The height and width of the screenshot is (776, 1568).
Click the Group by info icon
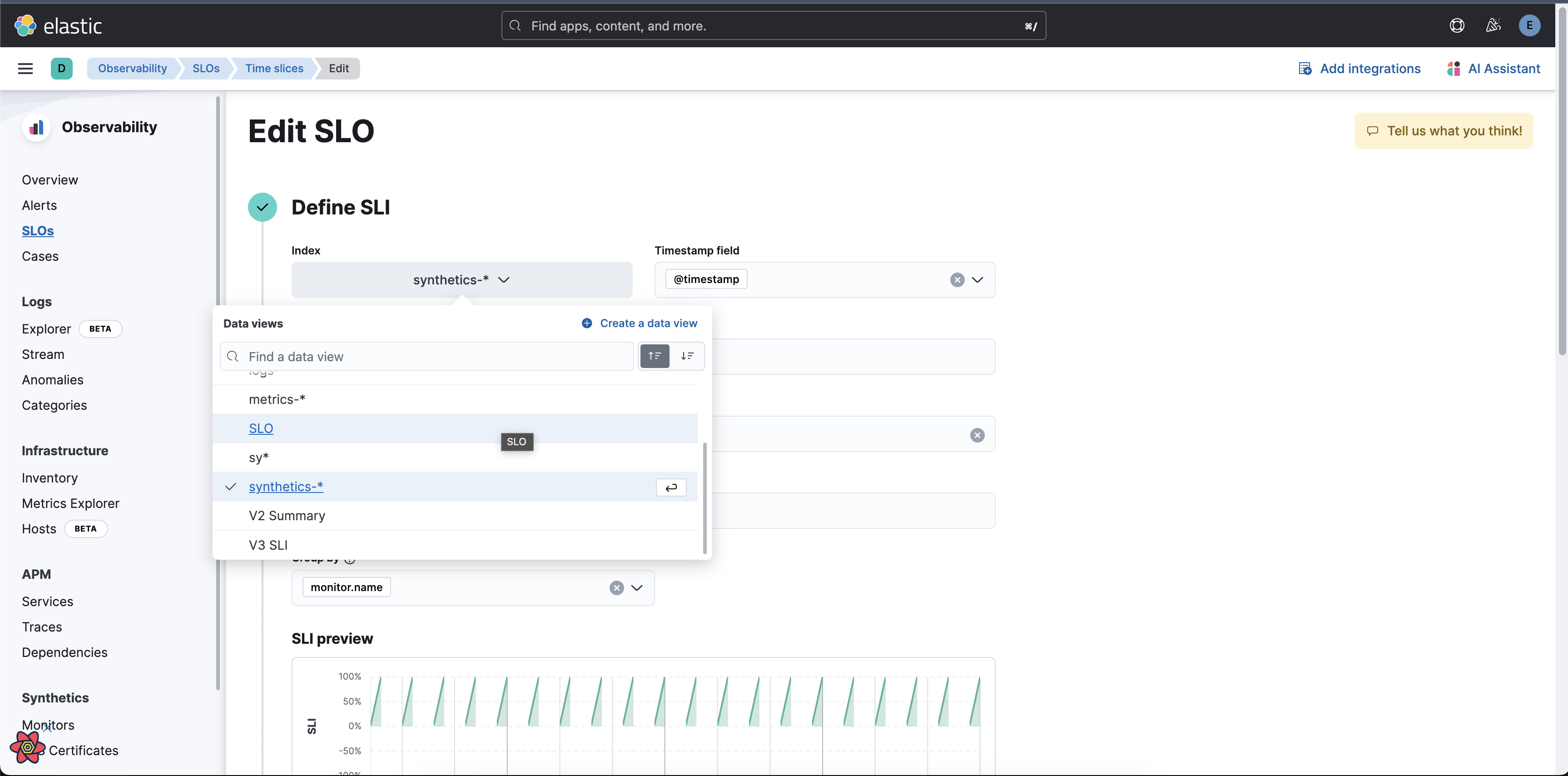pyautogui.click(x=350, y=560)
